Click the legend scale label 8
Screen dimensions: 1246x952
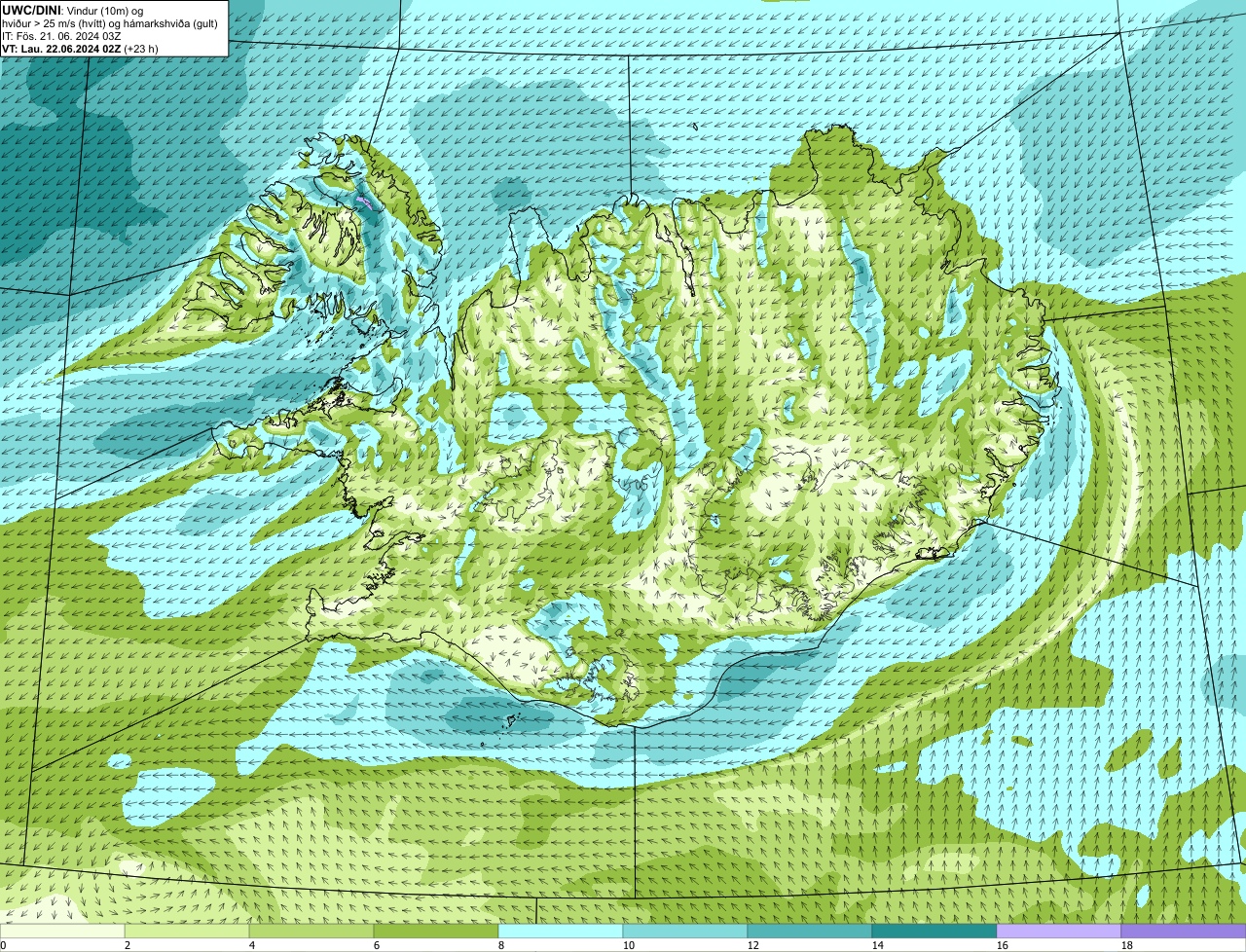500,945
